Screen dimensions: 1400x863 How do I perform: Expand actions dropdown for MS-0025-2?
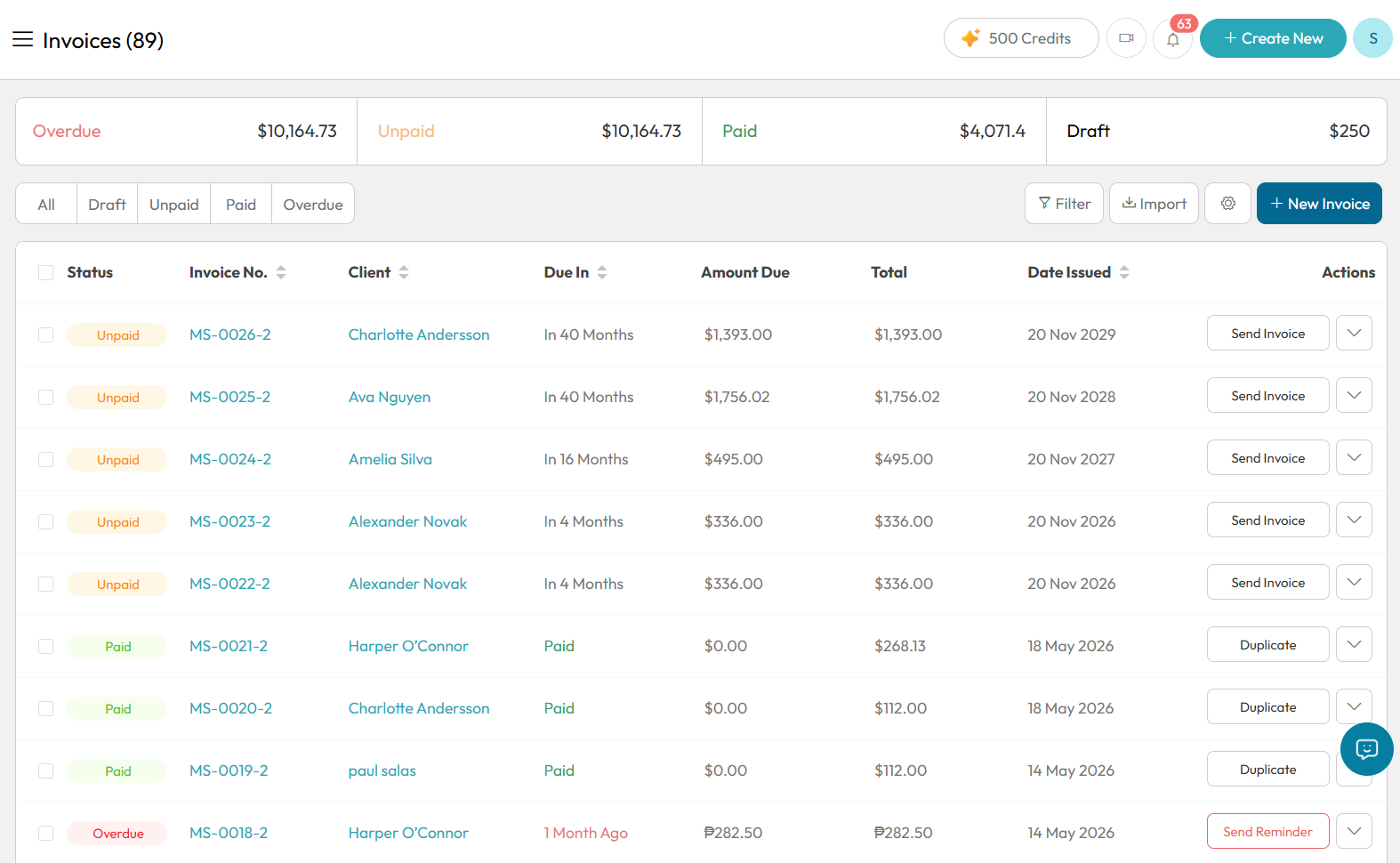[1354, 395]
